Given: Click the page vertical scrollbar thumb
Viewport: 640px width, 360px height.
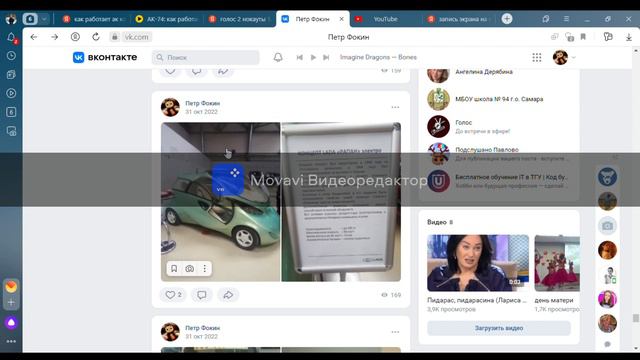Looking at the screenshot, I should pyautogui.click(x=636, y=318).
